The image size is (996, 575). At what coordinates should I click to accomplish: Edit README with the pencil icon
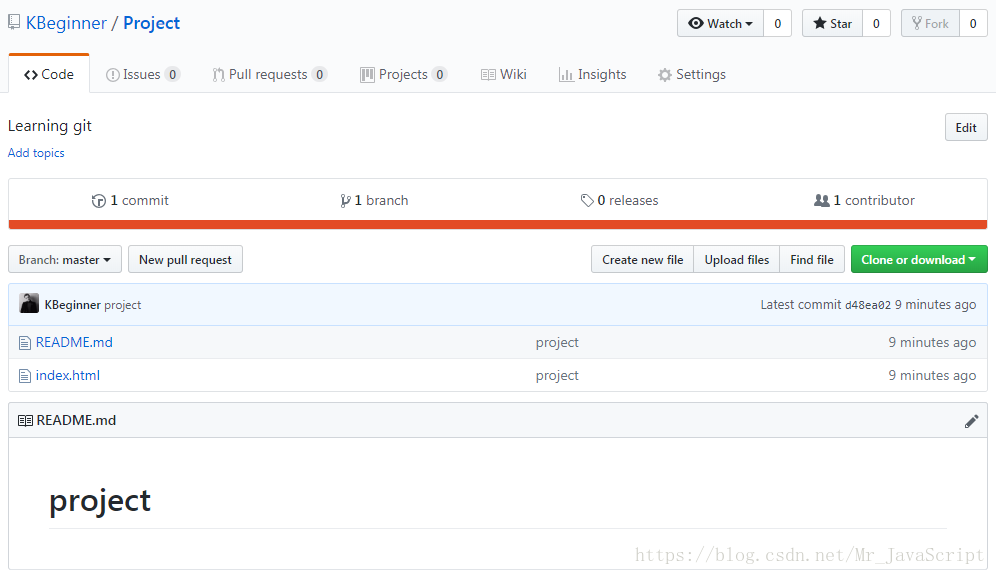tap(971, 421)
